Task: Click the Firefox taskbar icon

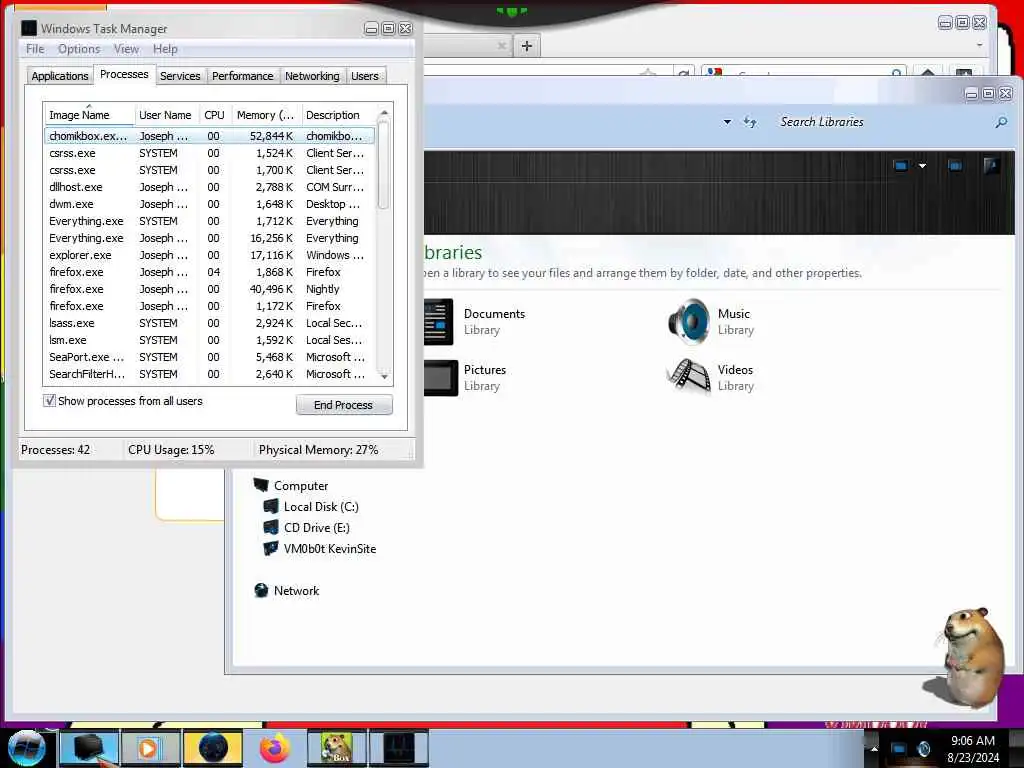Action: [275, 748]
